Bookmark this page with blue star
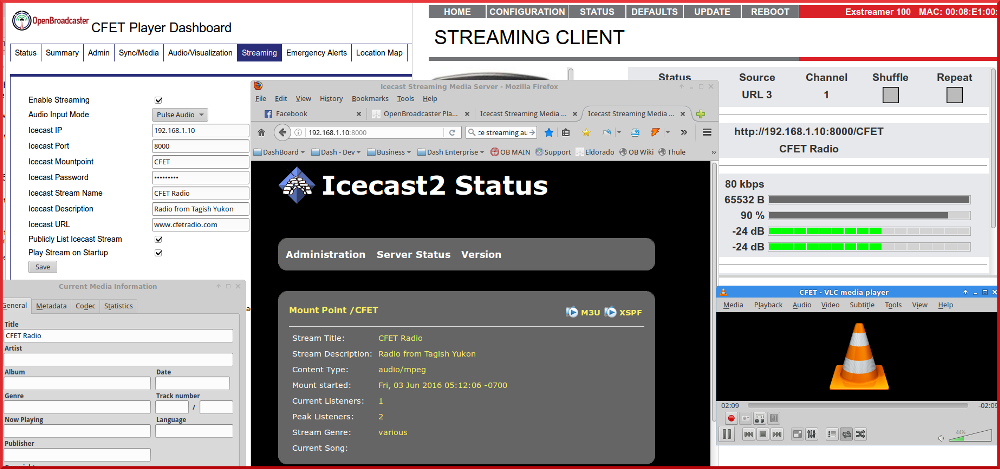Viewport: 1000px width, 469px height. (x=548, y=132)
